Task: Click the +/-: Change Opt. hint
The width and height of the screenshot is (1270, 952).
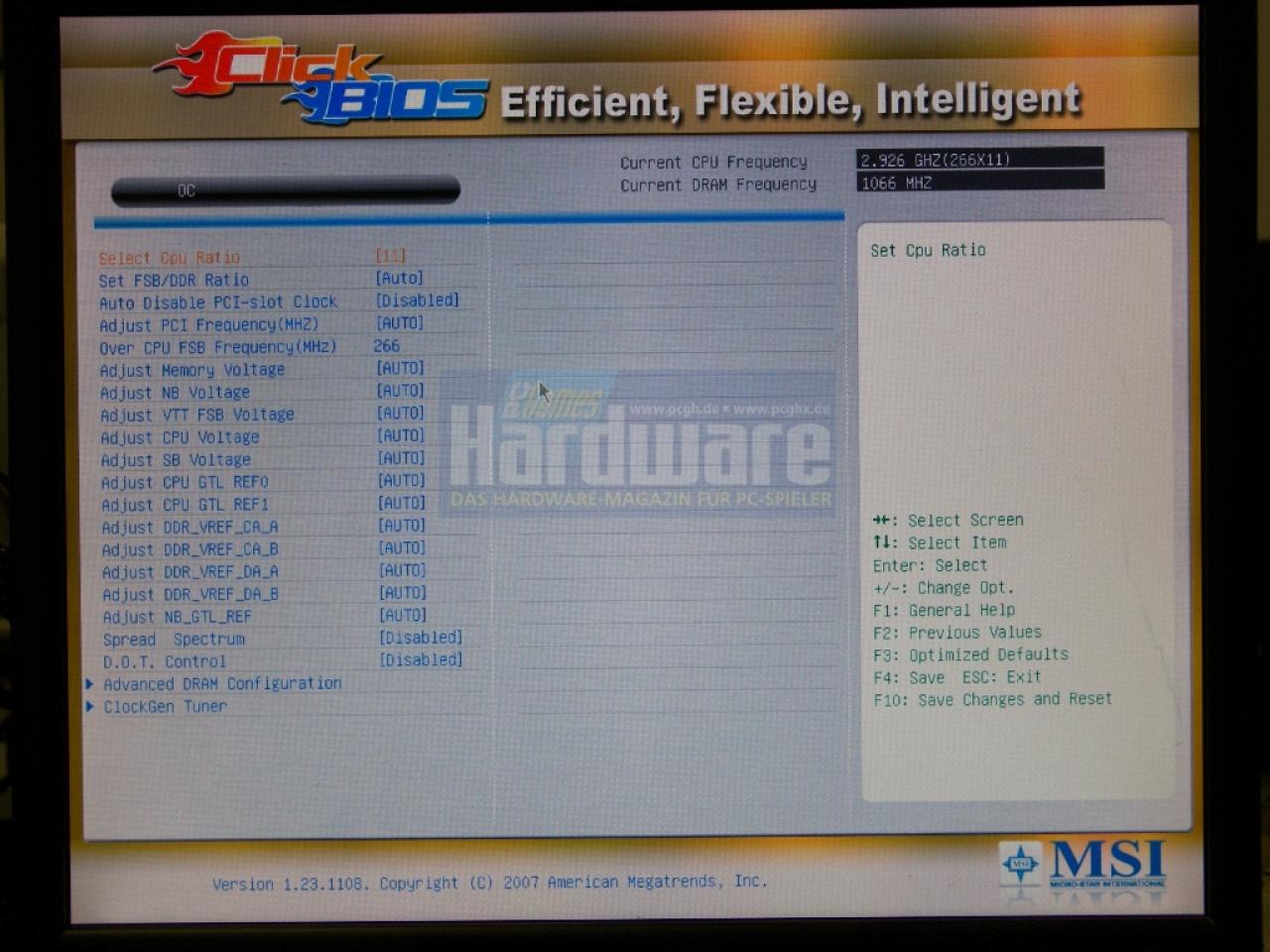Action: [944, 588]
